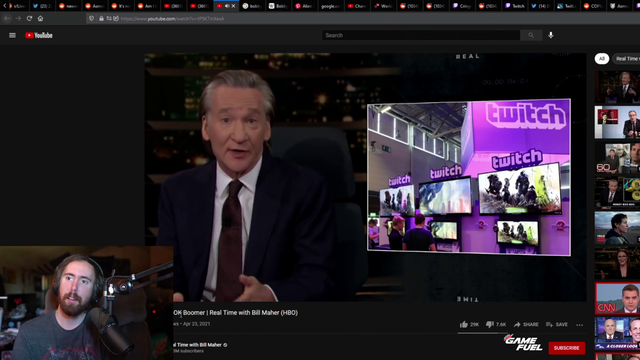This screenshot has width=640, height=360.
Task: Close the active YouTube tab
Action: coord(233,6)
